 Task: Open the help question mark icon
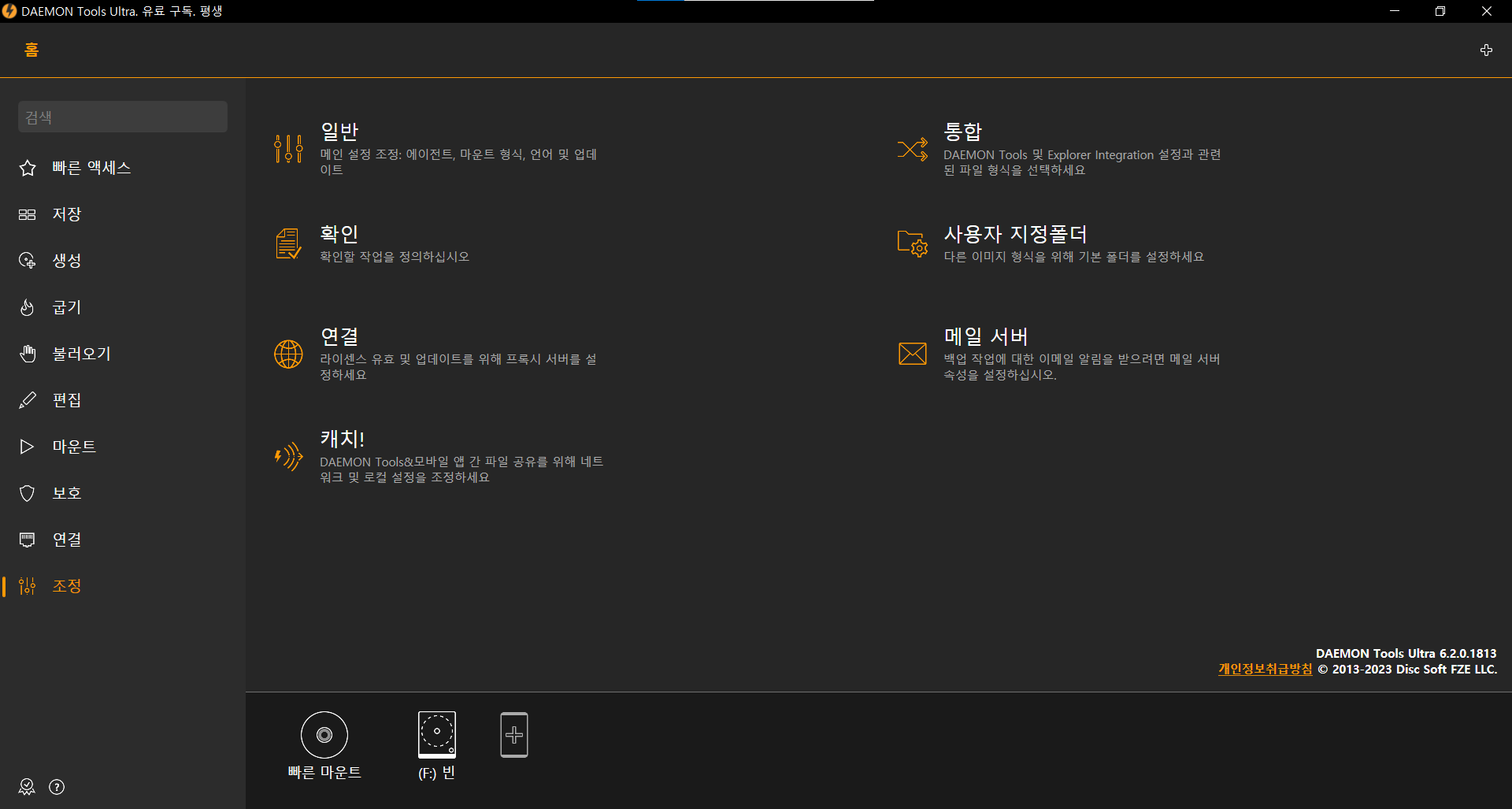click(57, 787)
